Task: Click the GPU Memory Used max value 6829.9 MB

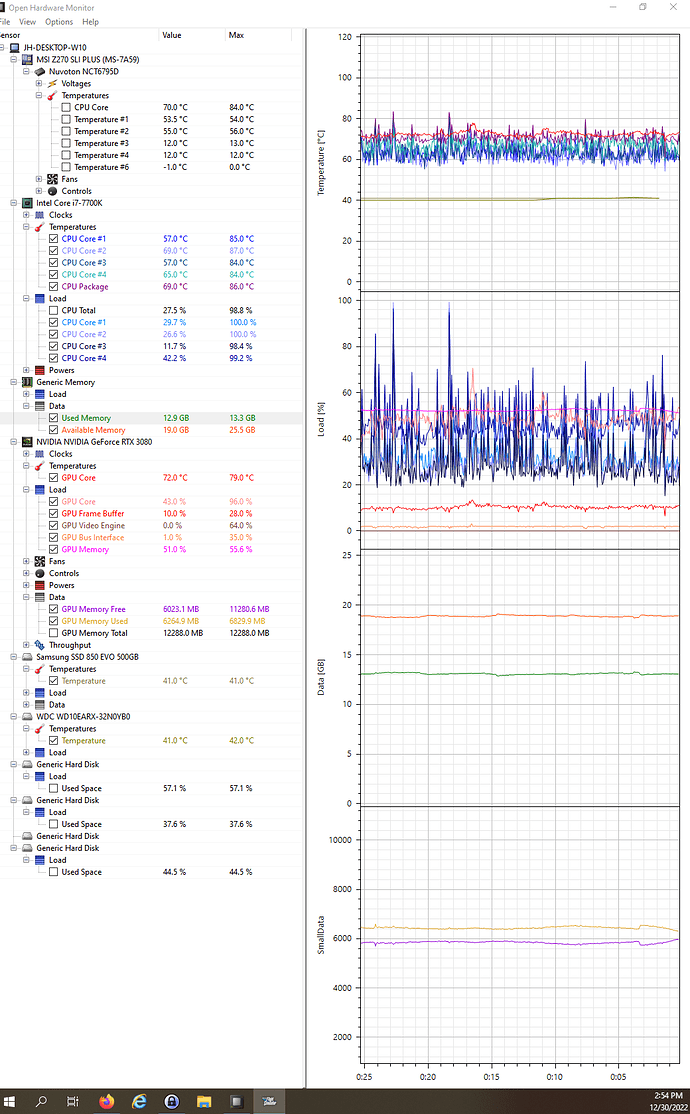Action: [247, 621]
